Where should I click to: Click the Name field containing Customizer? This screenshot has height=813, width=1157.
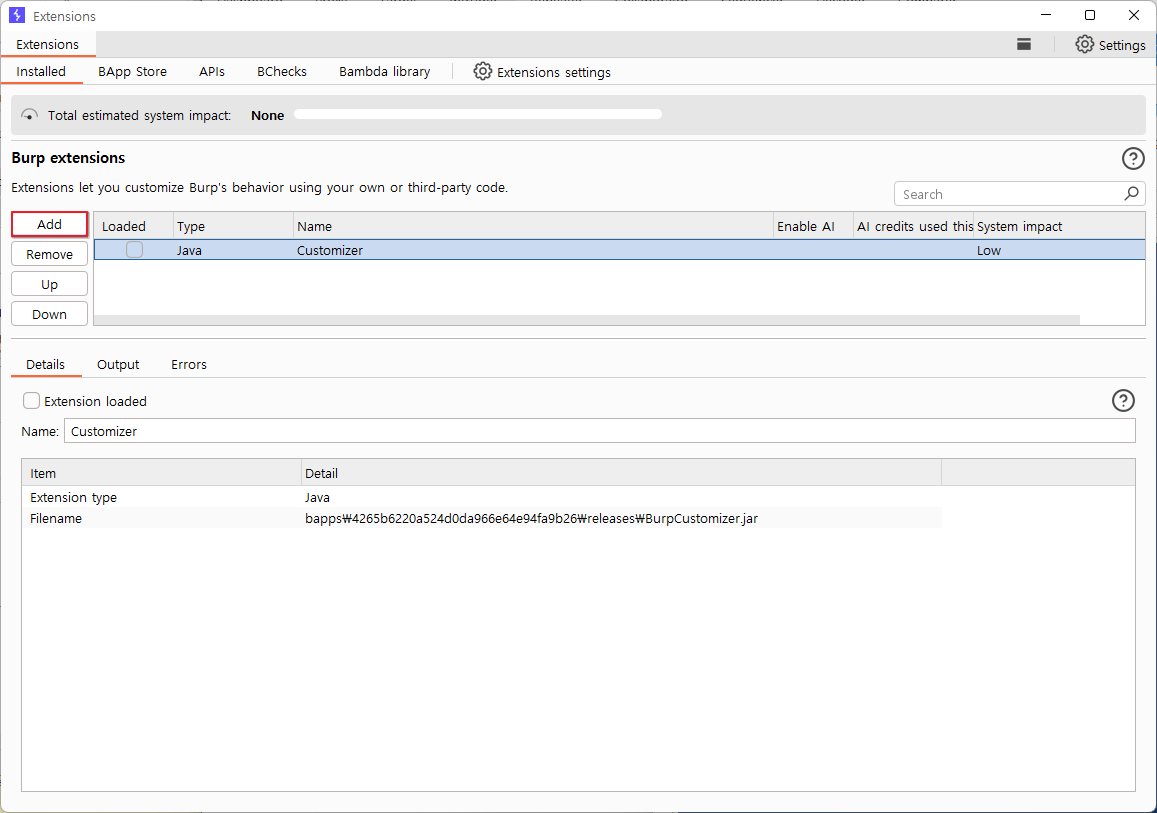click(x=599, y=431)
